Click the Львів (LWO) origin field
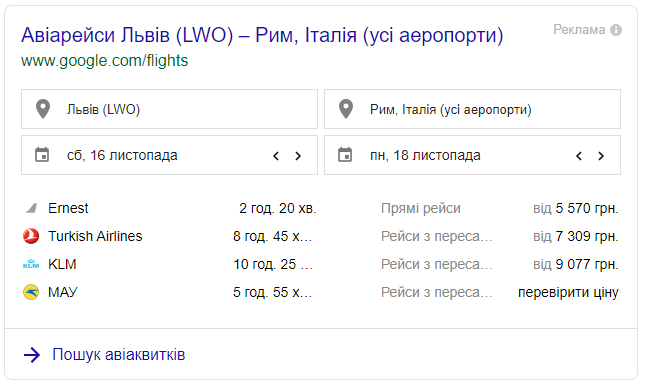 click(169, 109)
